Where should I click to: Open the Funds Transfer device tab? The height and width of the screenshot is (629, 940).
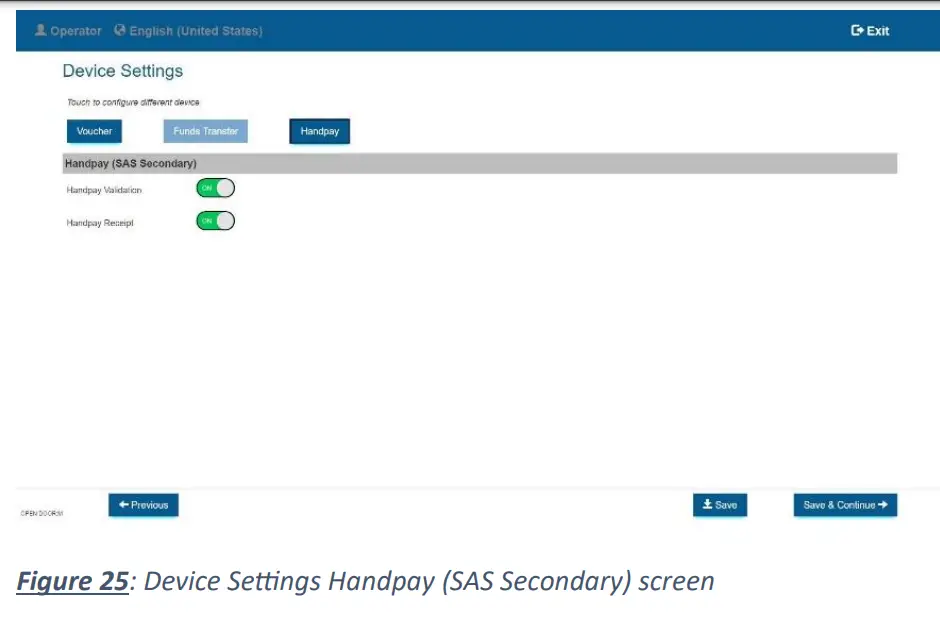click(x=205, y=132)
